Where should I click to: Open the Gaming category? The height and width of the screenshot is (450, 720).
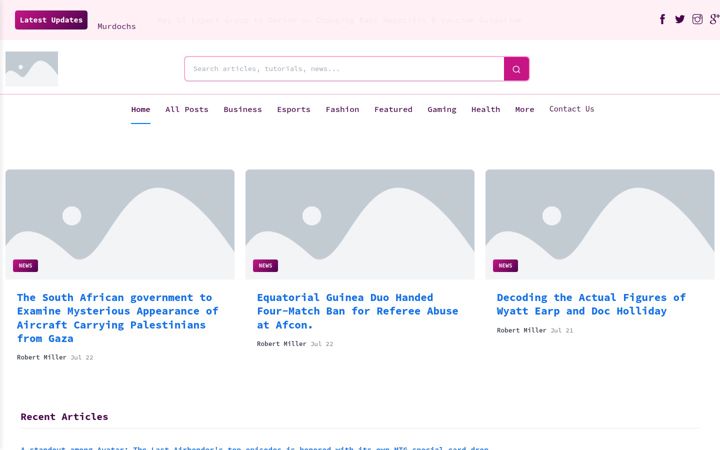tap(442, 109)
